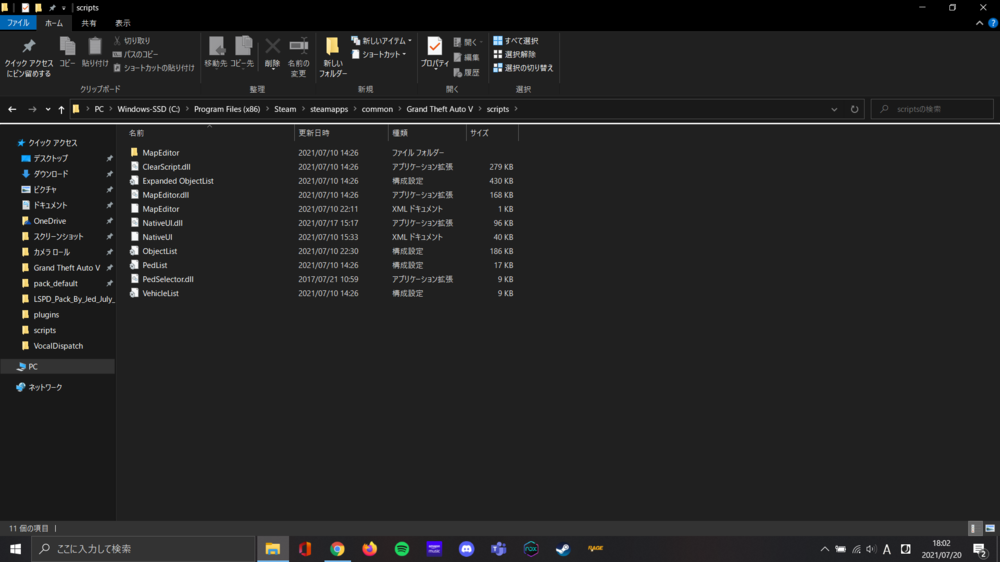The height and width of the screenshot is (562, 1000).
Task: Click Paste shortcut (ショートカットの貼り付け)
Action: click(x=154, y=68)
